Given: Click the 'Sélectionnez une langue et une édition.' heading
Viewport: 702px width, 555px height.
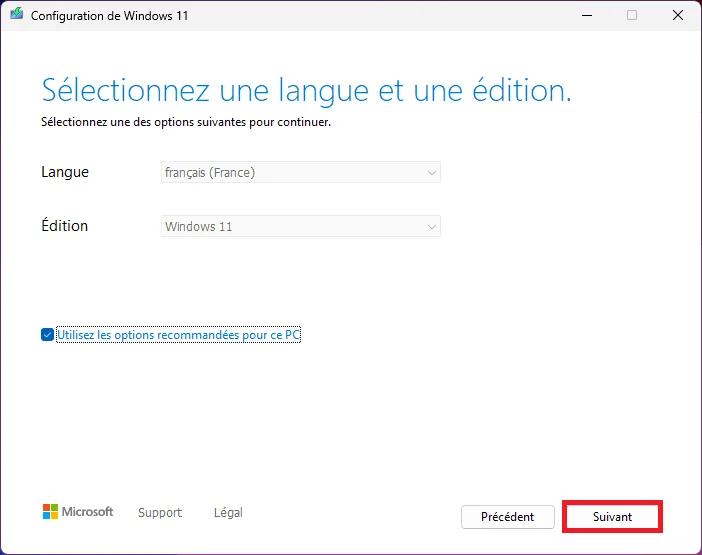Looking at the screenshot, I should click(306, 90).
